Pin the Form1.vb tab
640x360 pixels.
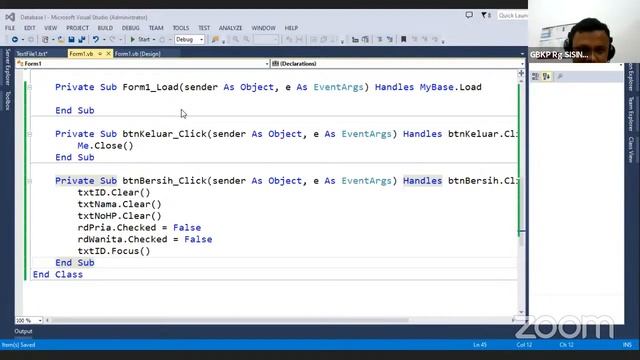tap(100, 53)
